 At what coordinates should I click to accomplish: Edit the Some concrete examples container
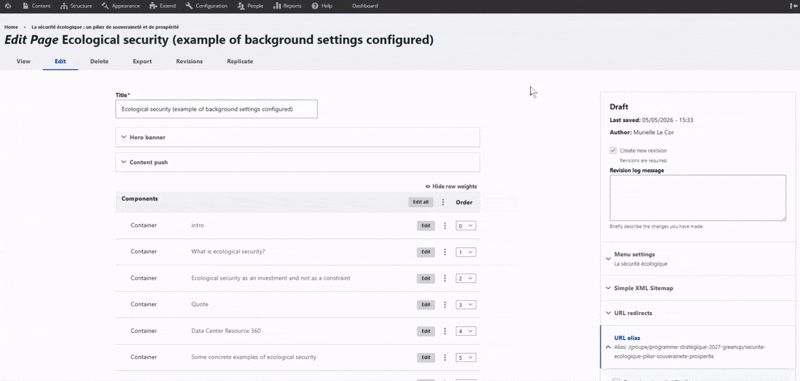(426, 358)
